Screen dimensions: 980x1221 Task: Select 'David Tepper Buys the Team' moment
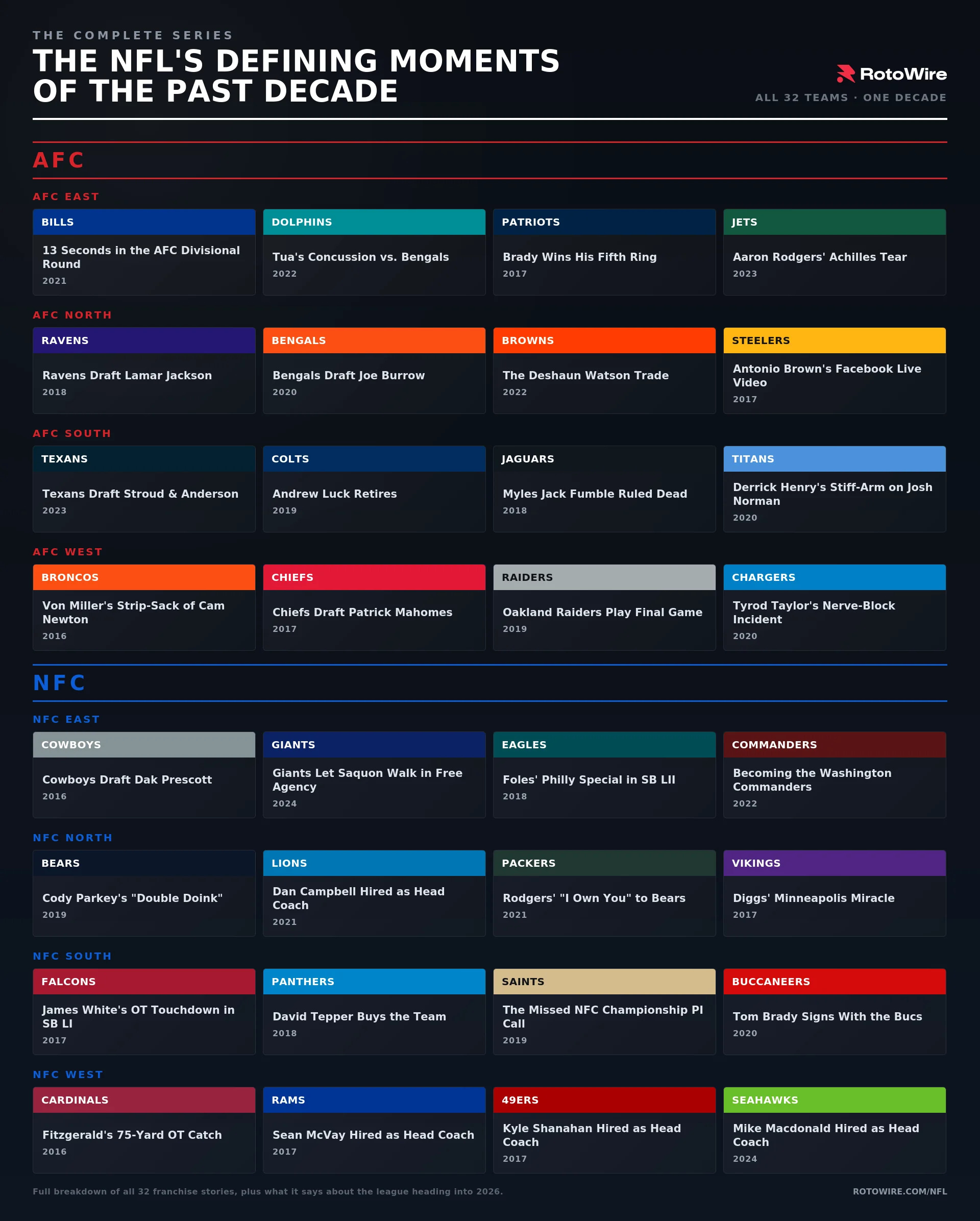[x=359, y=1016]
